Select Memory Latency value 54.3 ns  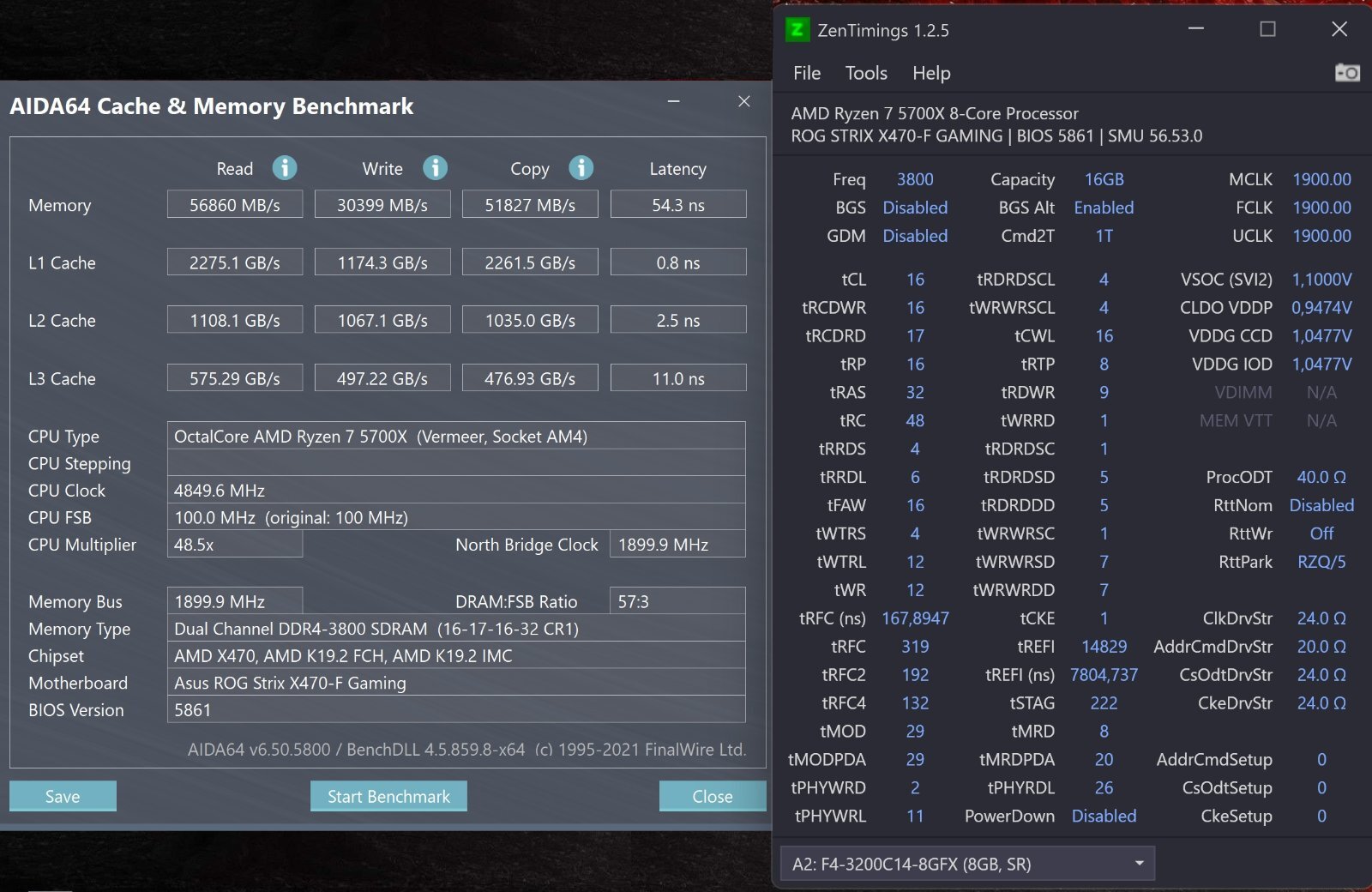[678, 205]
